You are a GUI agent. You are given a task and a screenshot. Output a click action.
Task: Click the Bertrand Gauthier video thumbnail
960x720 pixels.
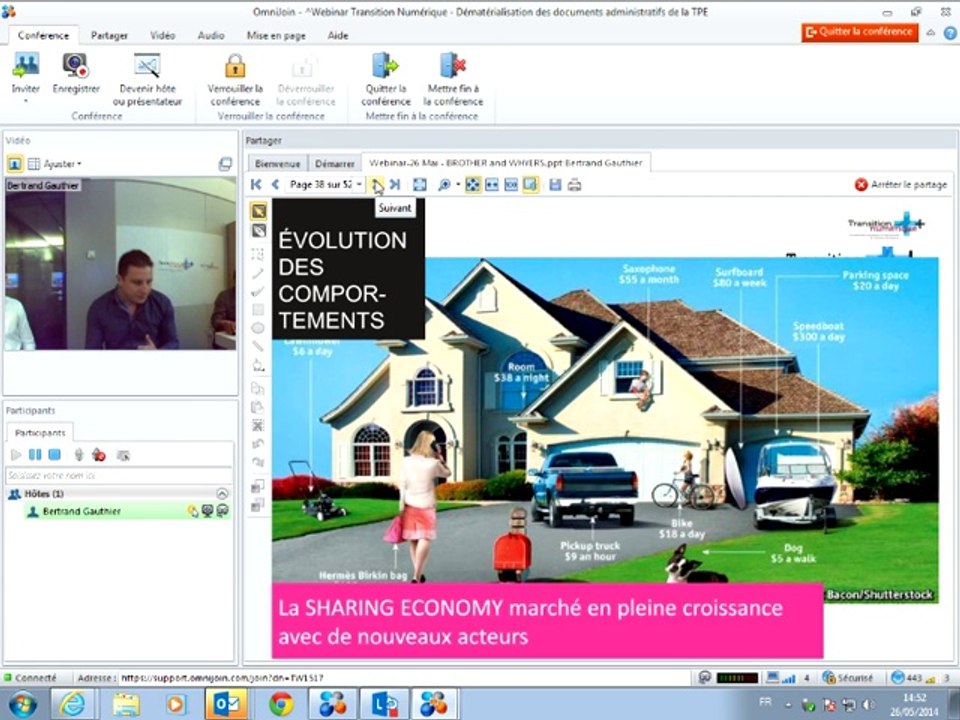pos(120,264)
